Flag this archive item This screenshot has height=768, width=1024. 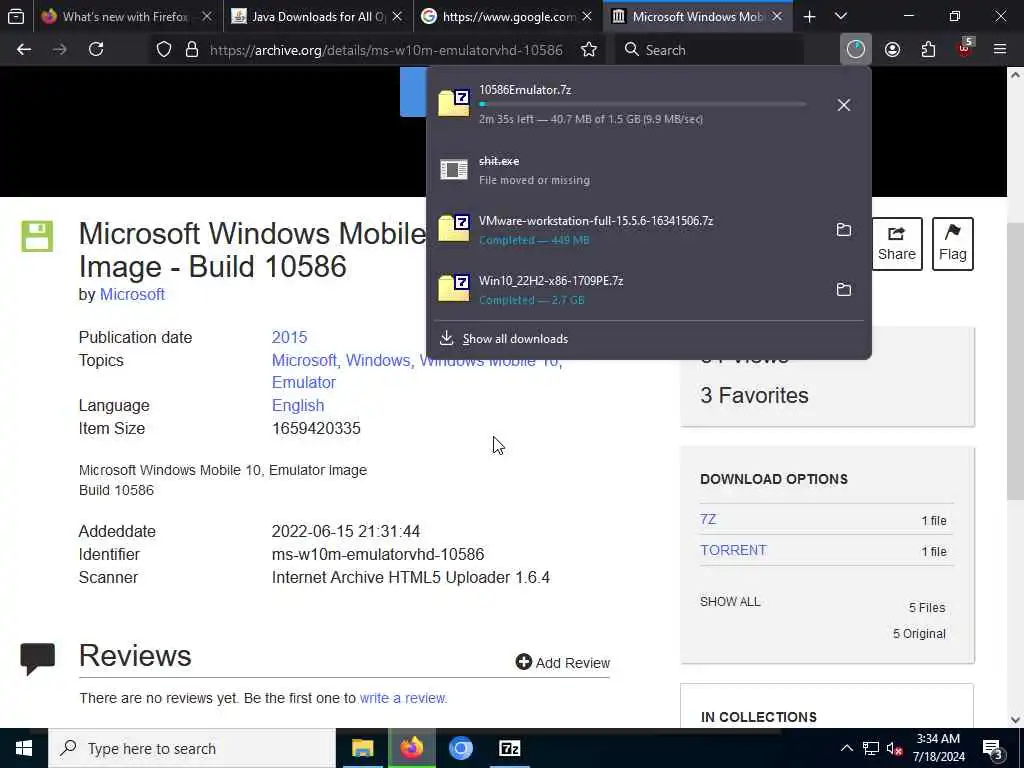click(953, 244)
